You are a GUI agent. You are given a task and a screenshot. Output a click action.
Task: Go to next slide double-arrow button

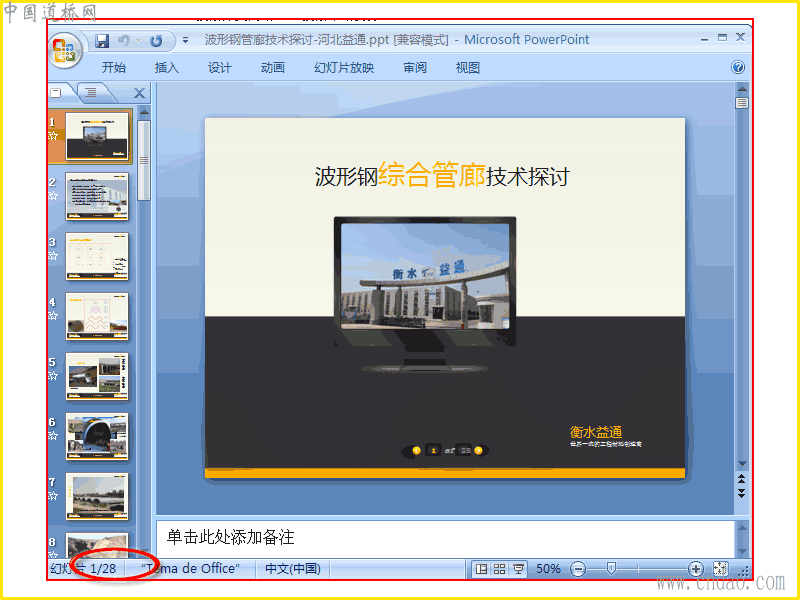(x=742, y=493)
